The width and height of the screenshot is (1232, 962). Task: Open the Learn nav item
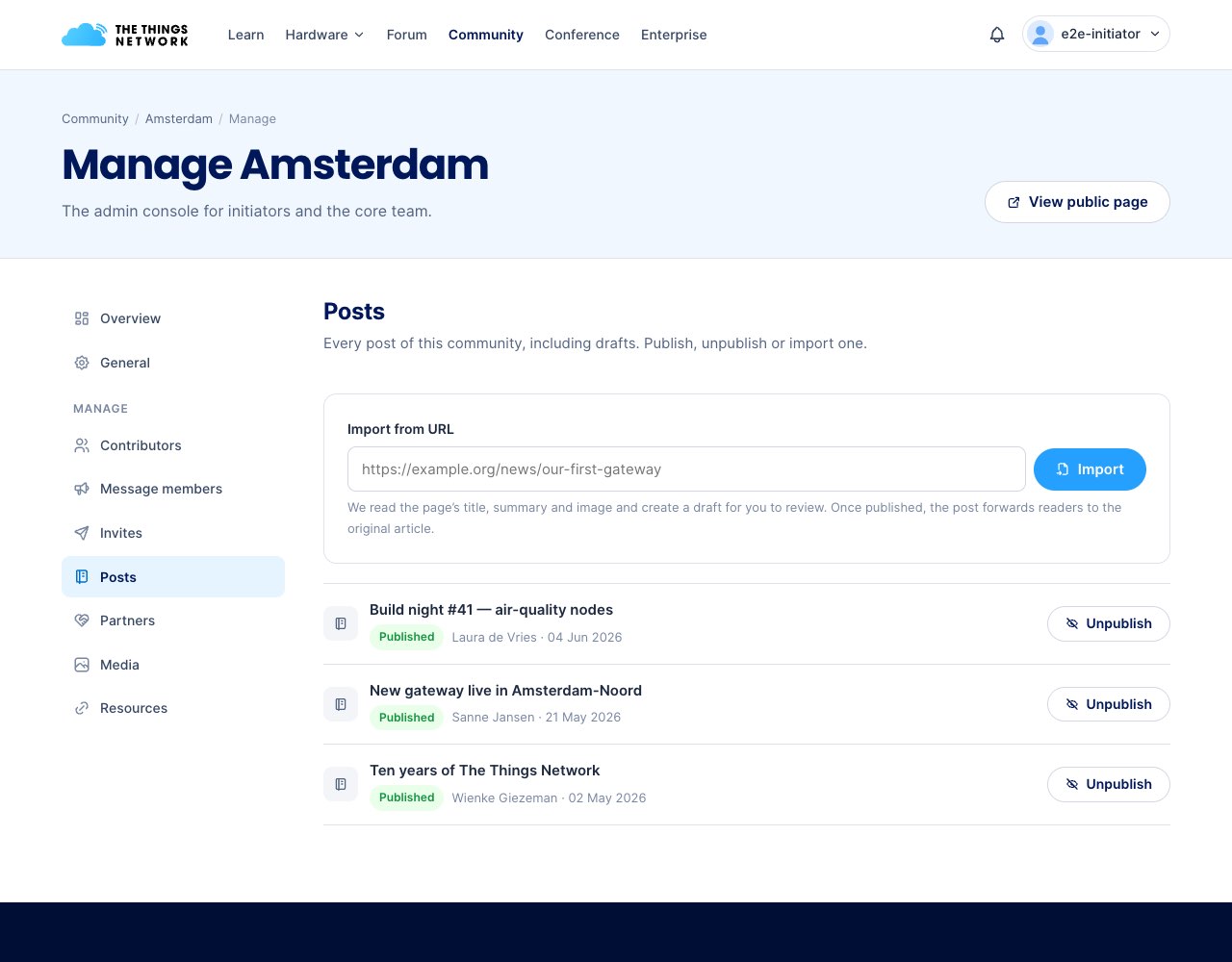click(246, 35)
